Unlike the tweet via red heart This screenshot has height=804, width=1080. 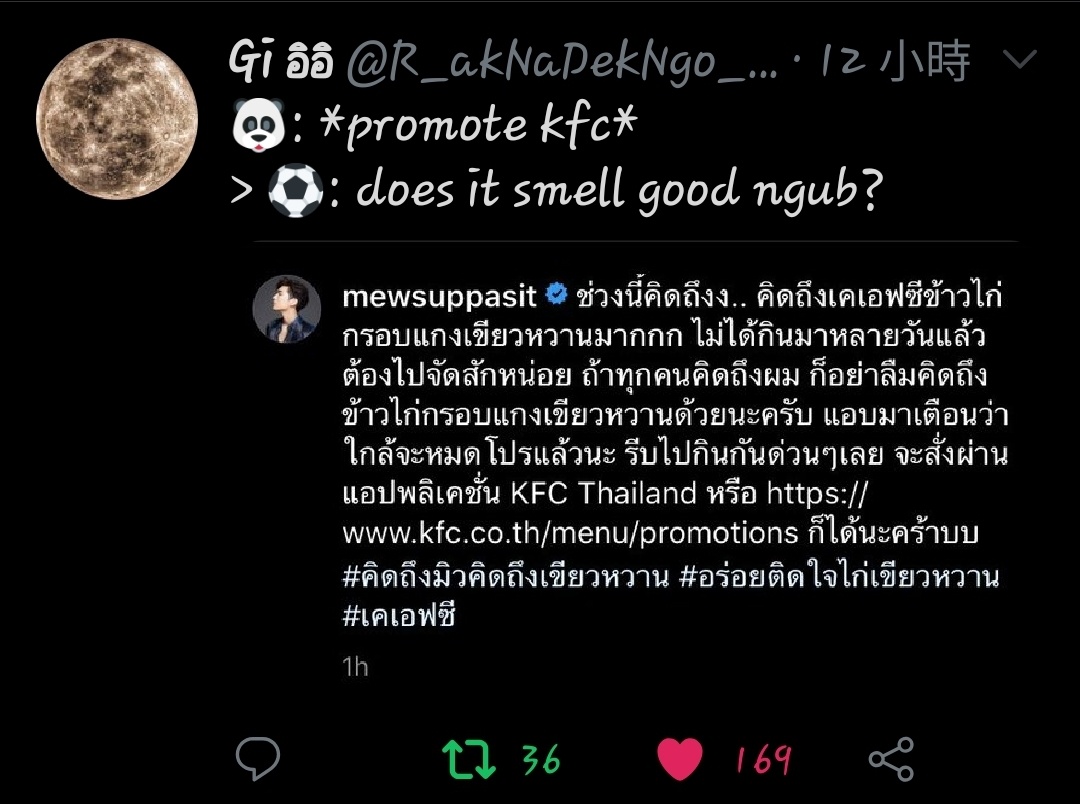click(x=680, y=759)
